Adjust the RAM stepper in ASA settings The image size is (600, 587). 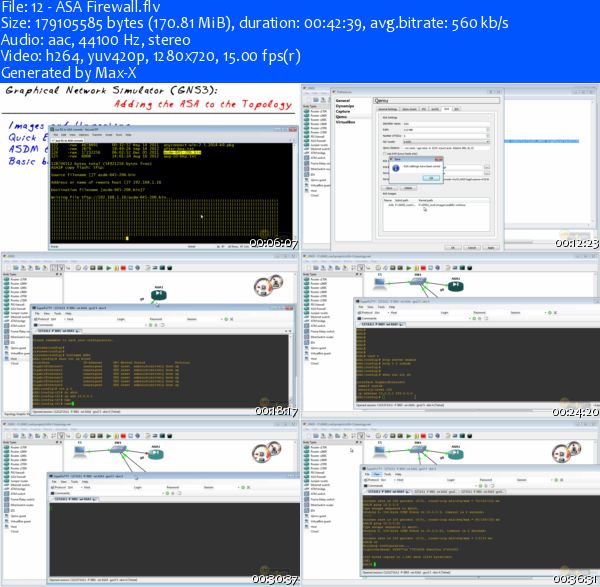pos(488,130)
